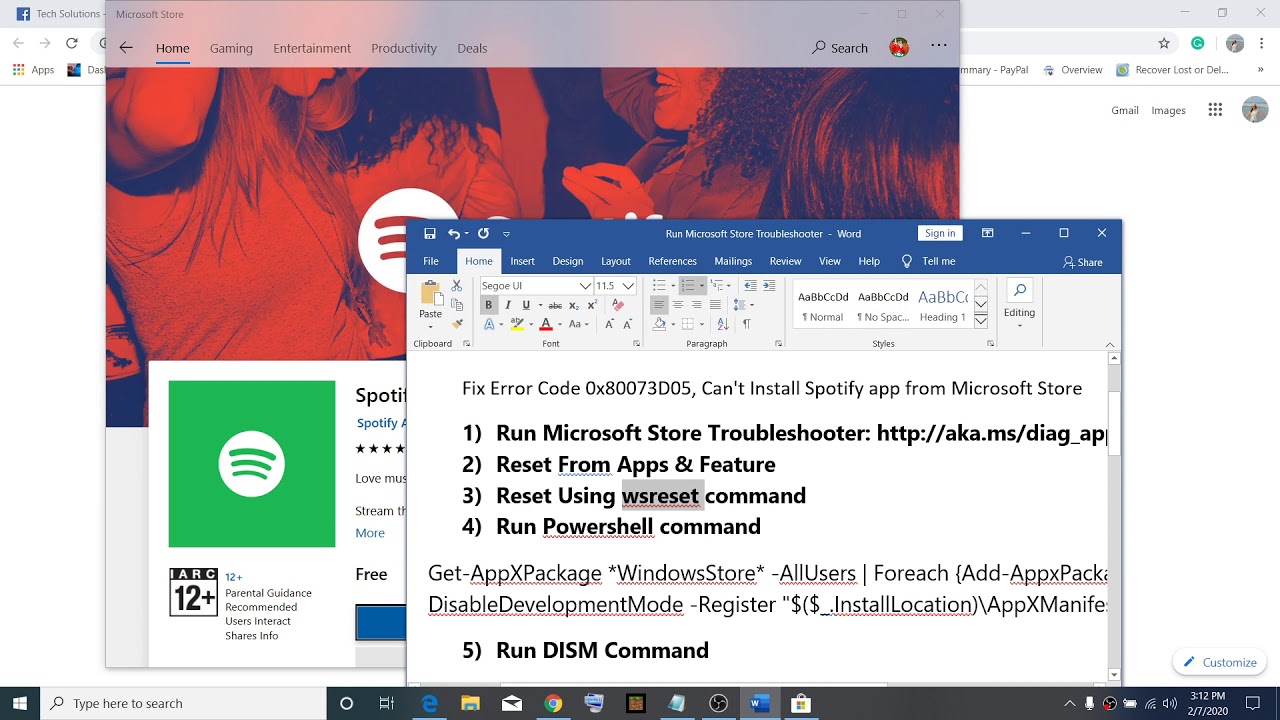Click the Shading paint bucket color

point(659,324)
